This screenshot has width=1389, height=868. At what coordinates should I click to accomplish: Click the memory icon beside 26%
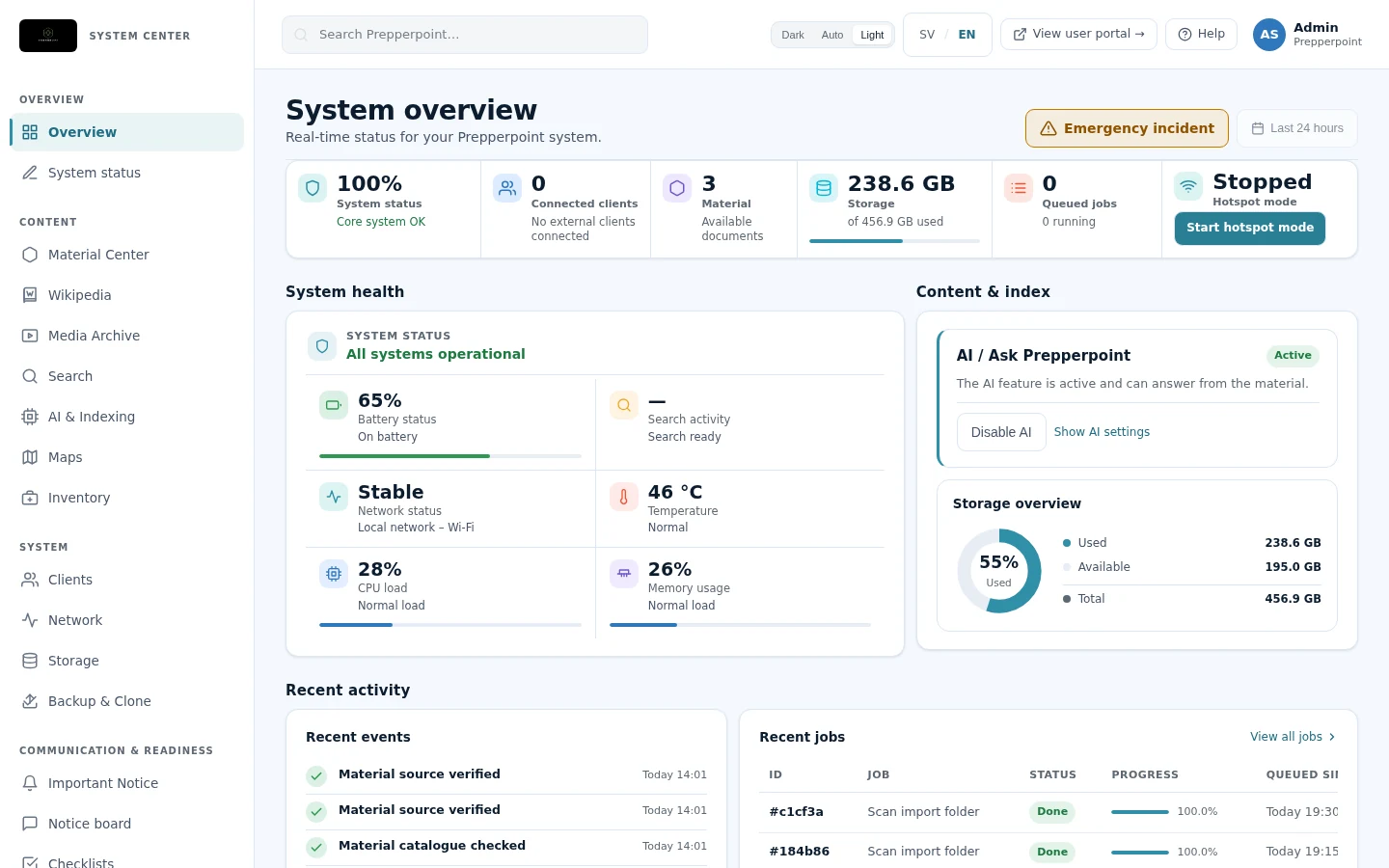[624, 574]
